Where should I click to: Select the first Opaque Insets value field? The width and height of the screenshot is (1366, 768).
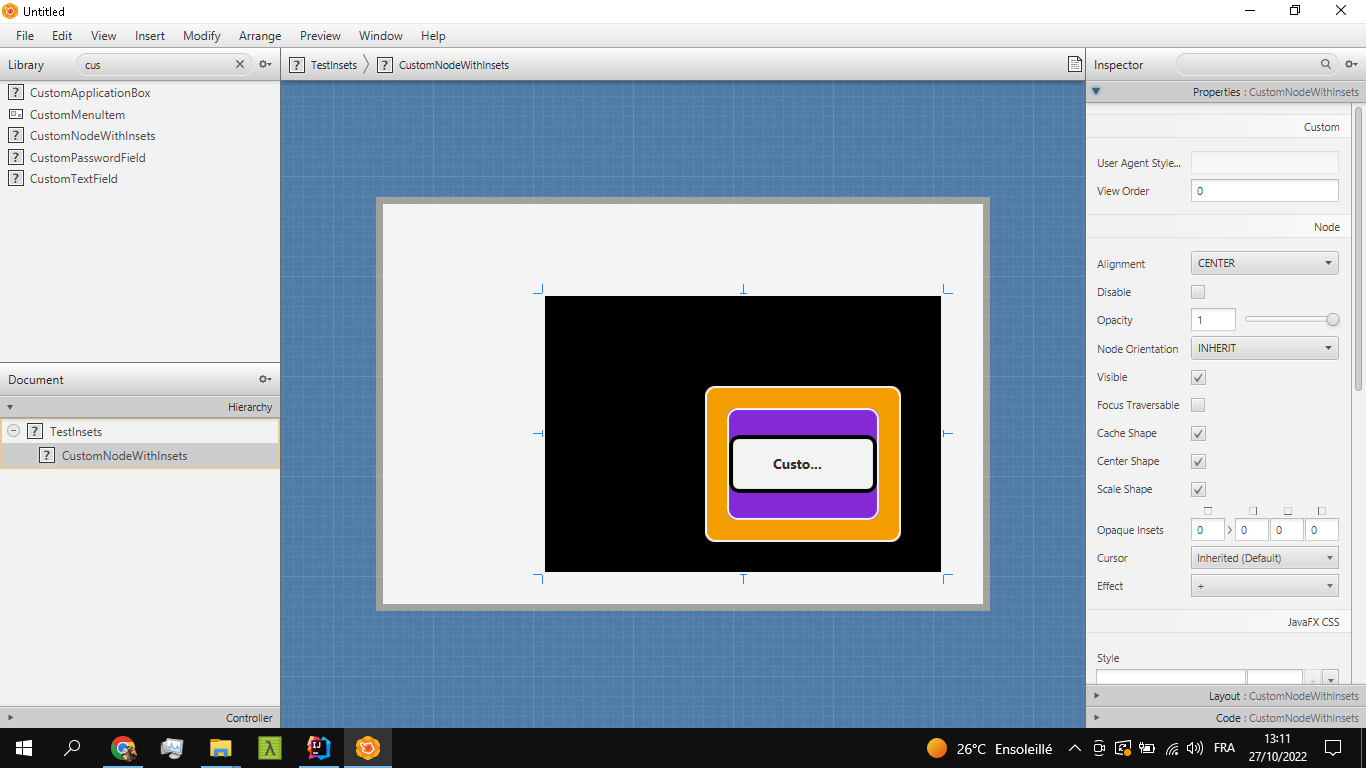click(1206, 529)
